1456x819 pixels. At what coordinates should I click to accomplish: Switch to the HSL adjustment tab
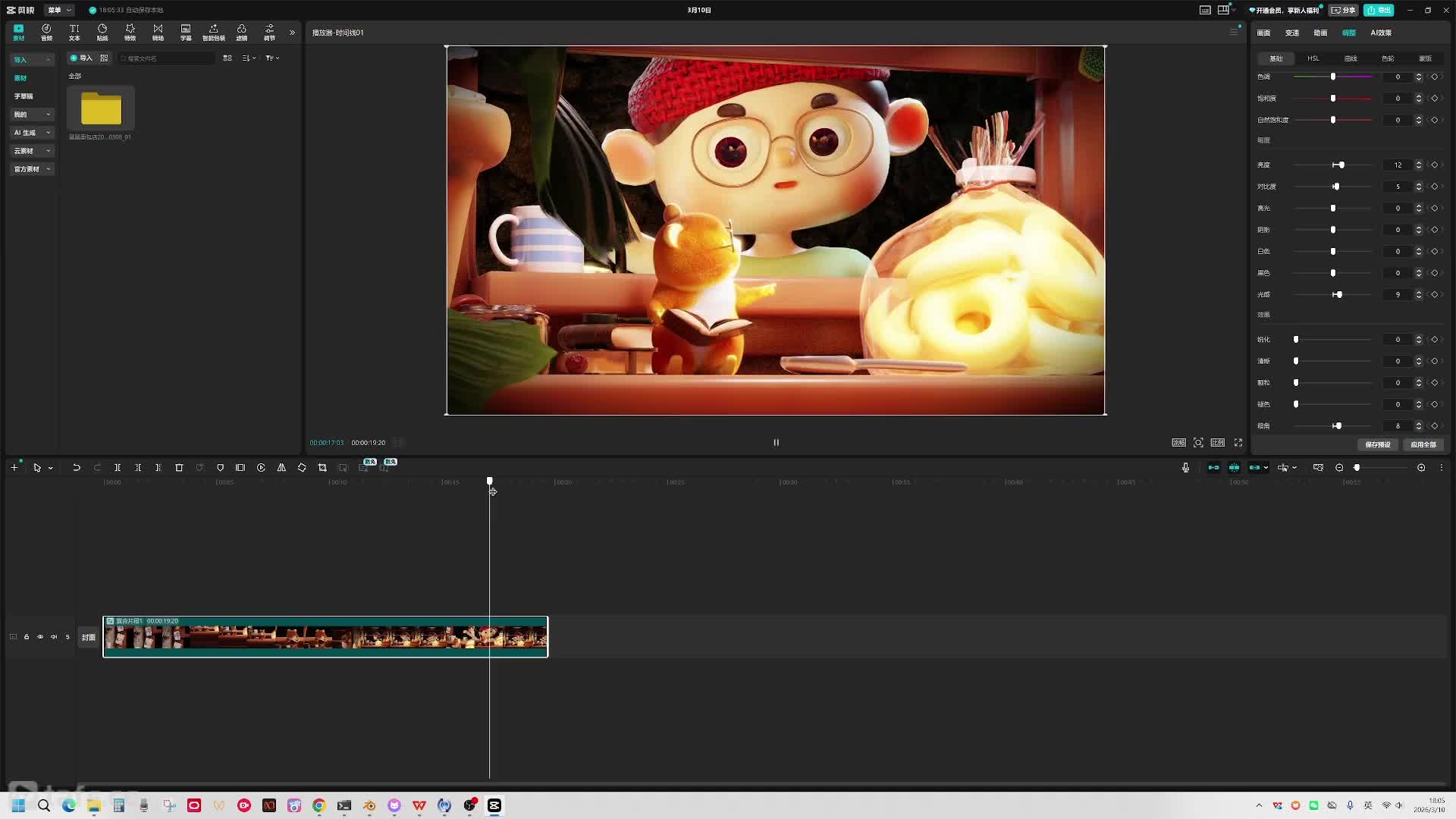pyautogui.click(x=1313, y=58)
